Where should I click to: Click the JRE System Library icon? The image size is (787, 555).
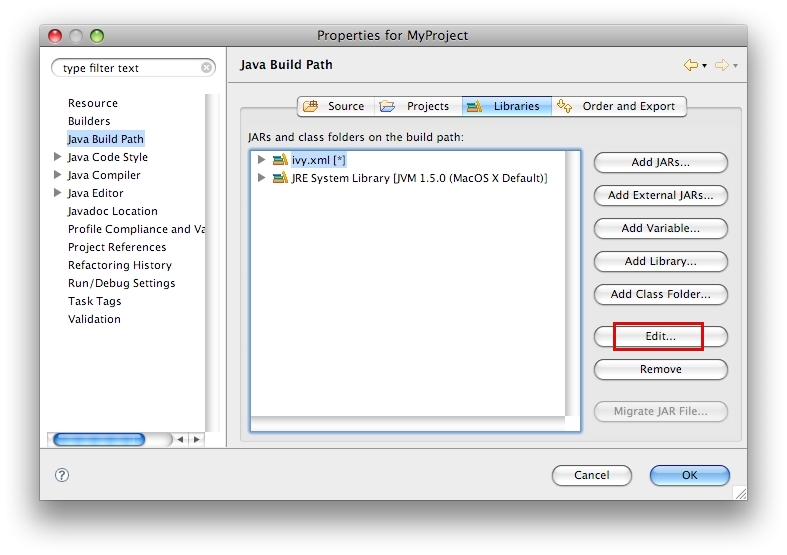pos(280,178)
